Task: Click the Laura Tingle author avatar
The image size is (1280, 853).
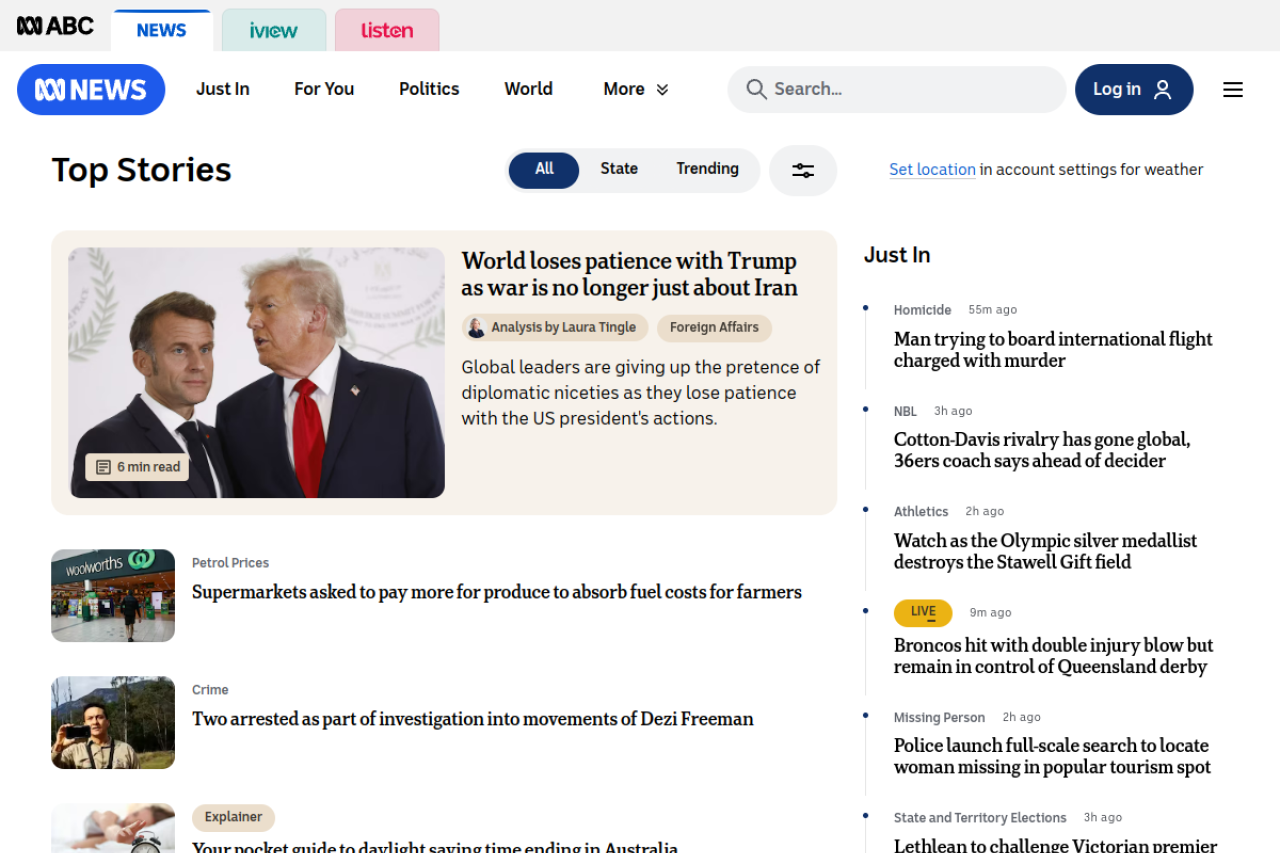Action: click(x=476, y=328)
